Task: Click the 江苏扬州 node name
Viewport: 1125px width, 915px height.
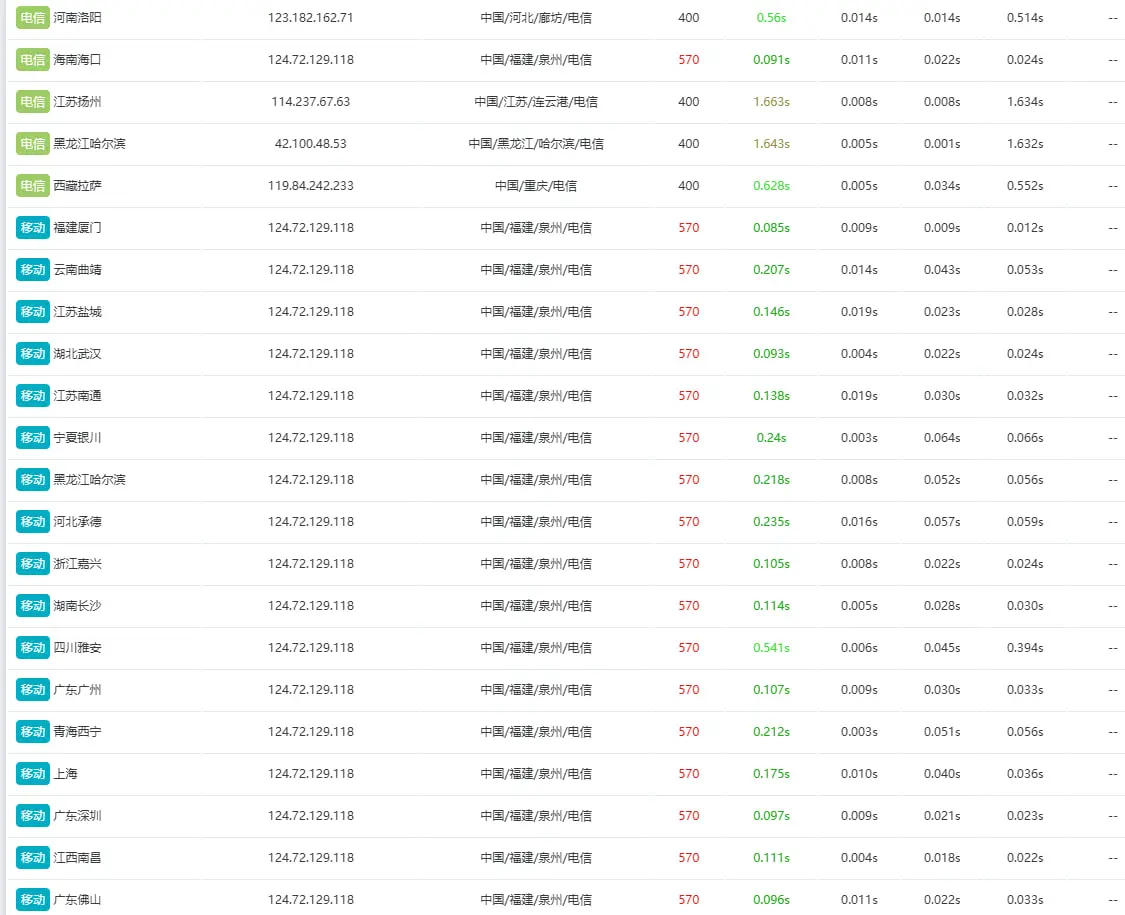Action: click(x=77, y=102)
